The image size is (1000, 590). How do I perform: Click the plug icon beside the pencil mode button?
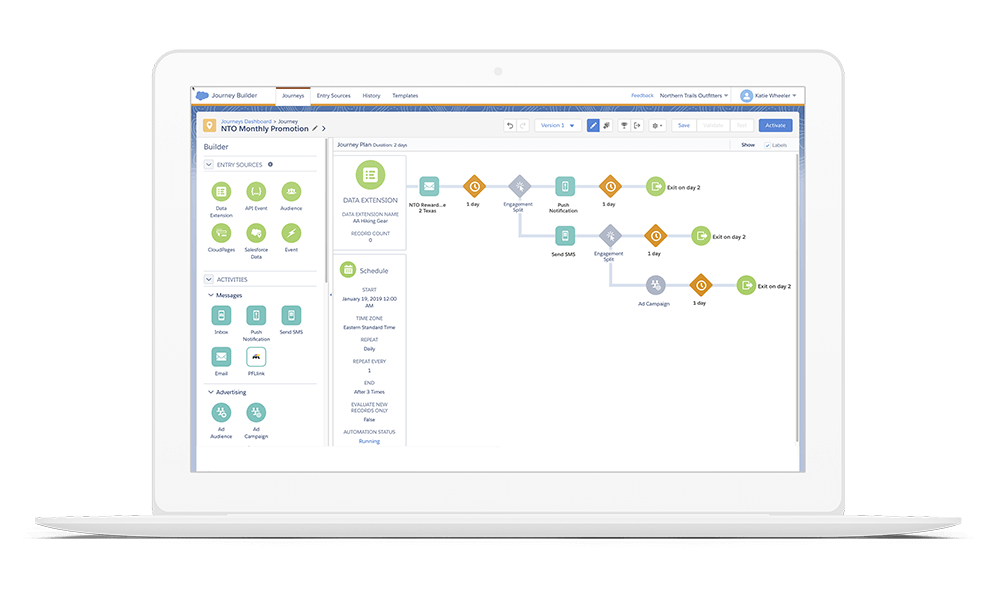(607, 126)
